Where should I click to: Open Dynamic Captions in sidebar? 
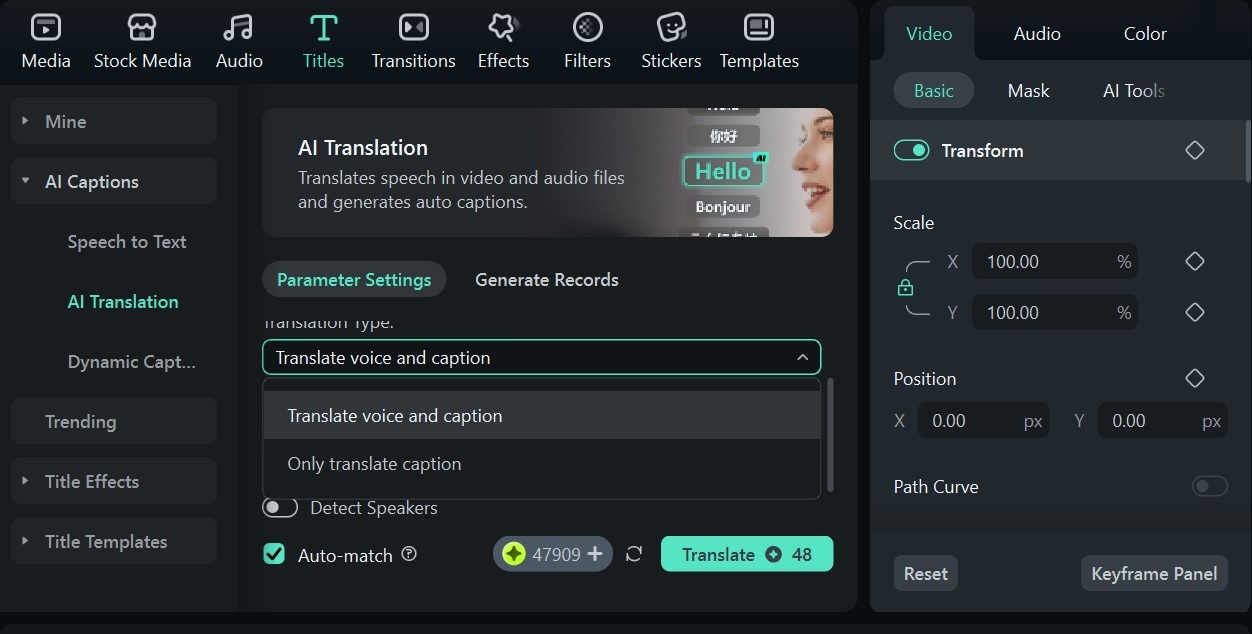(131, 361)
